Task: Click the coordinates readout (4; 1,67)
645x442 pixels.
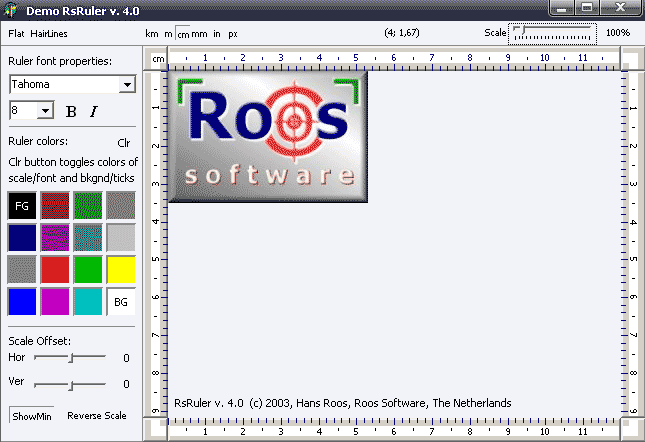Action: [402, 32]
